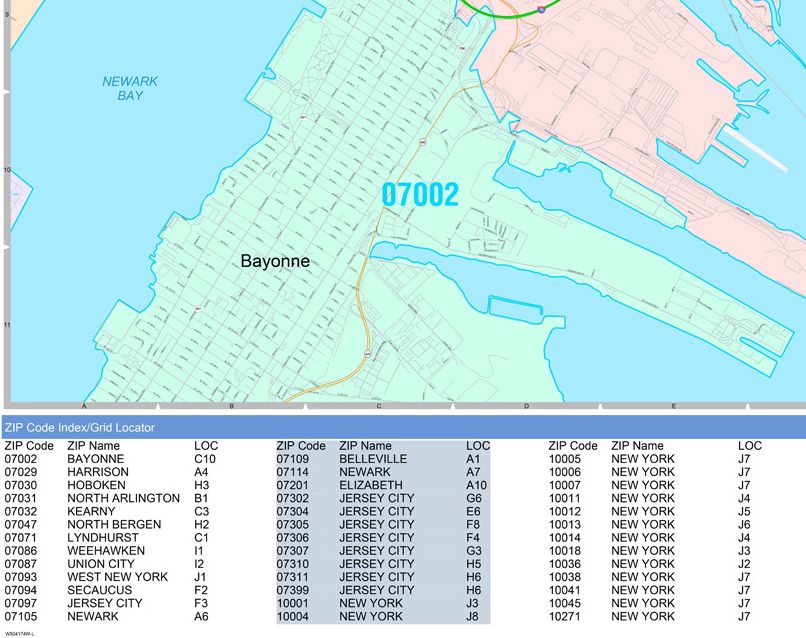Screen dimensions: 806x638
Task: Select the 07093 WEST NEW YORK row
Action: (110, 577)
